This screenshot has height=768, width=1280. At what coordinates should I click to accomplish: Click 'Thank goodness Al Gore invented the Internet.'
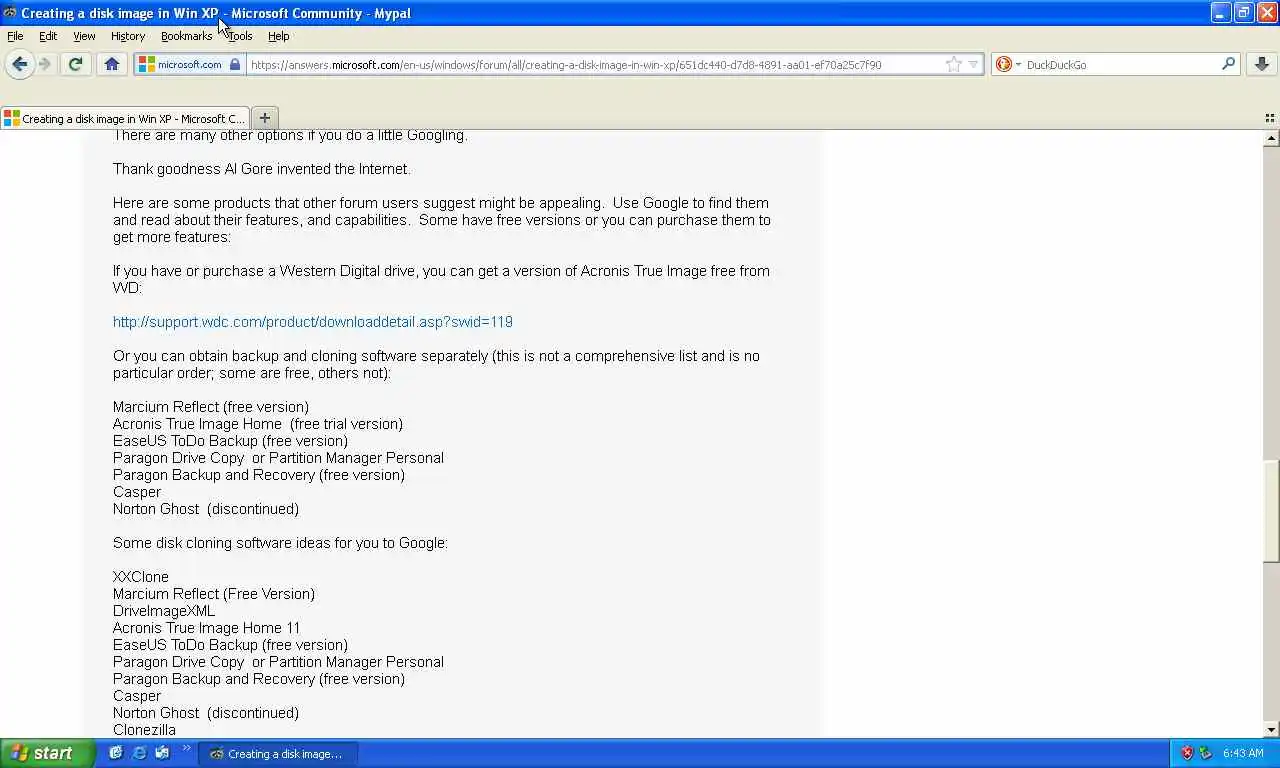262,169
